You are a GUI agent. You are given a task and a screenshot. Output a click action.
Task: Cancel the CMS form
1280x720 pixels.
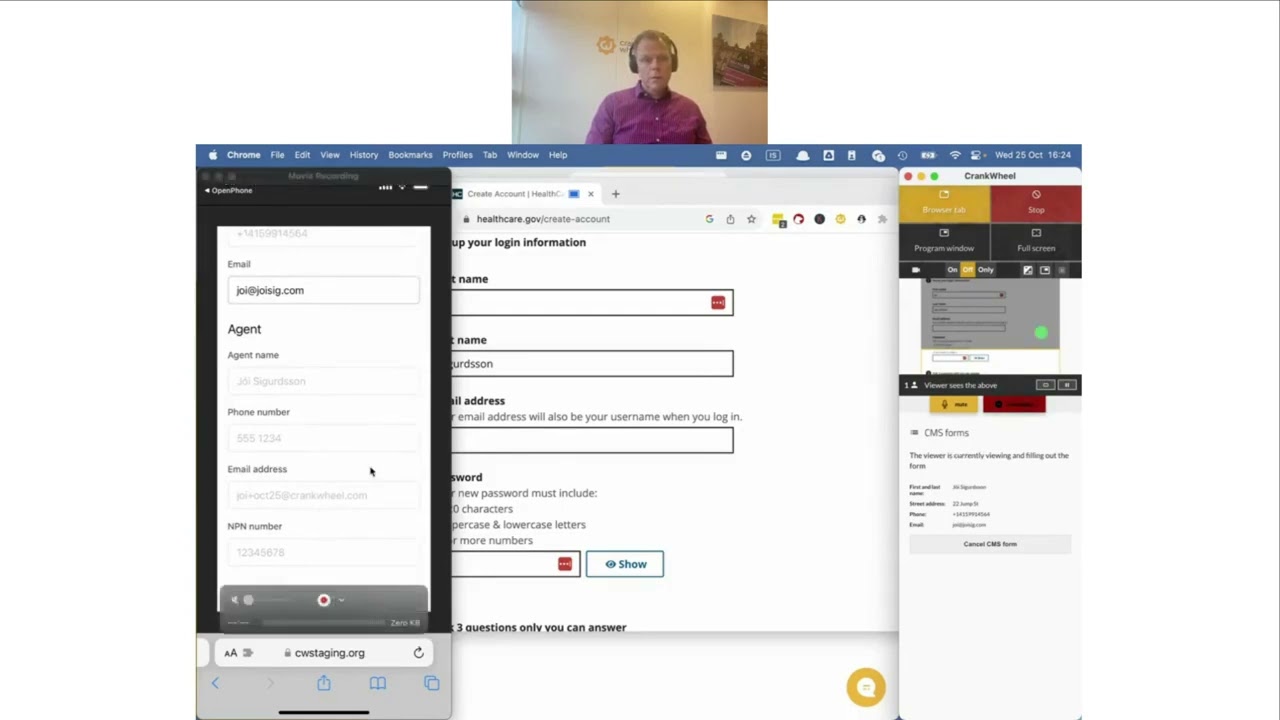coord(990,544)
